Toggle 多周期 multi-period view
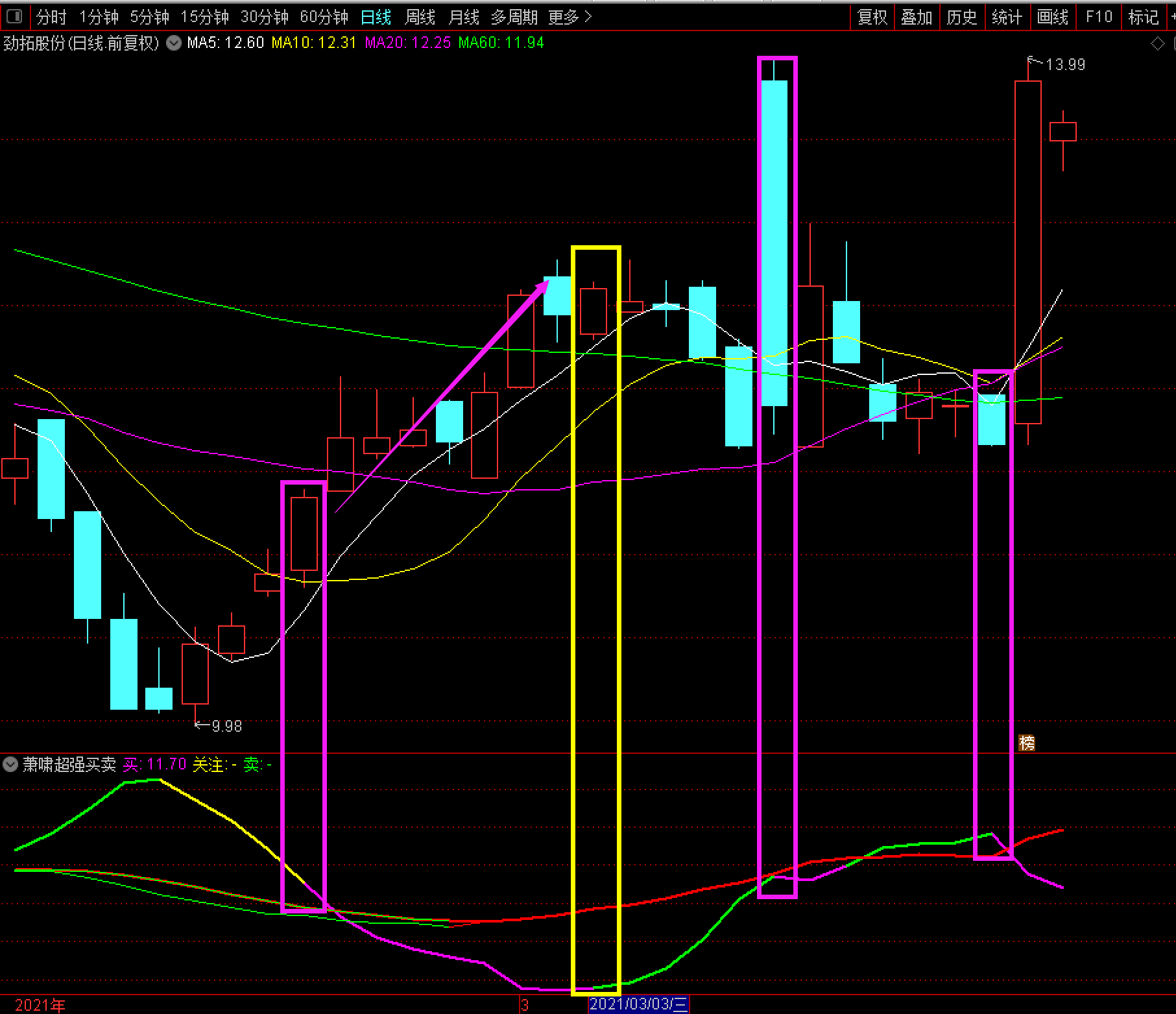Screen dimensions: 1176x1014 (514, 17)
